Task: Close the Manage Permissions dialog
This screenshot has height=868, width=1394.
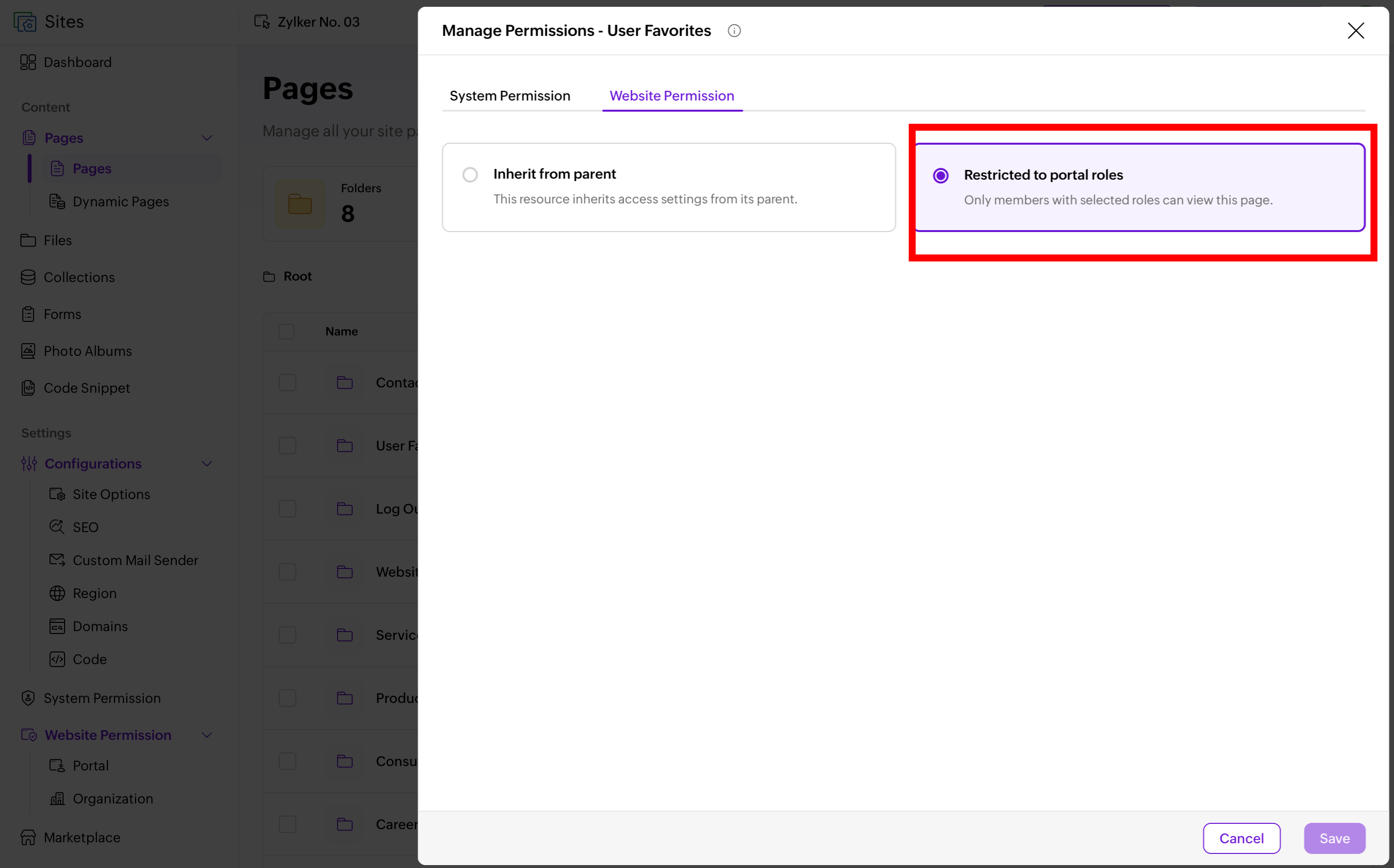Action: tap(1356, 31)
